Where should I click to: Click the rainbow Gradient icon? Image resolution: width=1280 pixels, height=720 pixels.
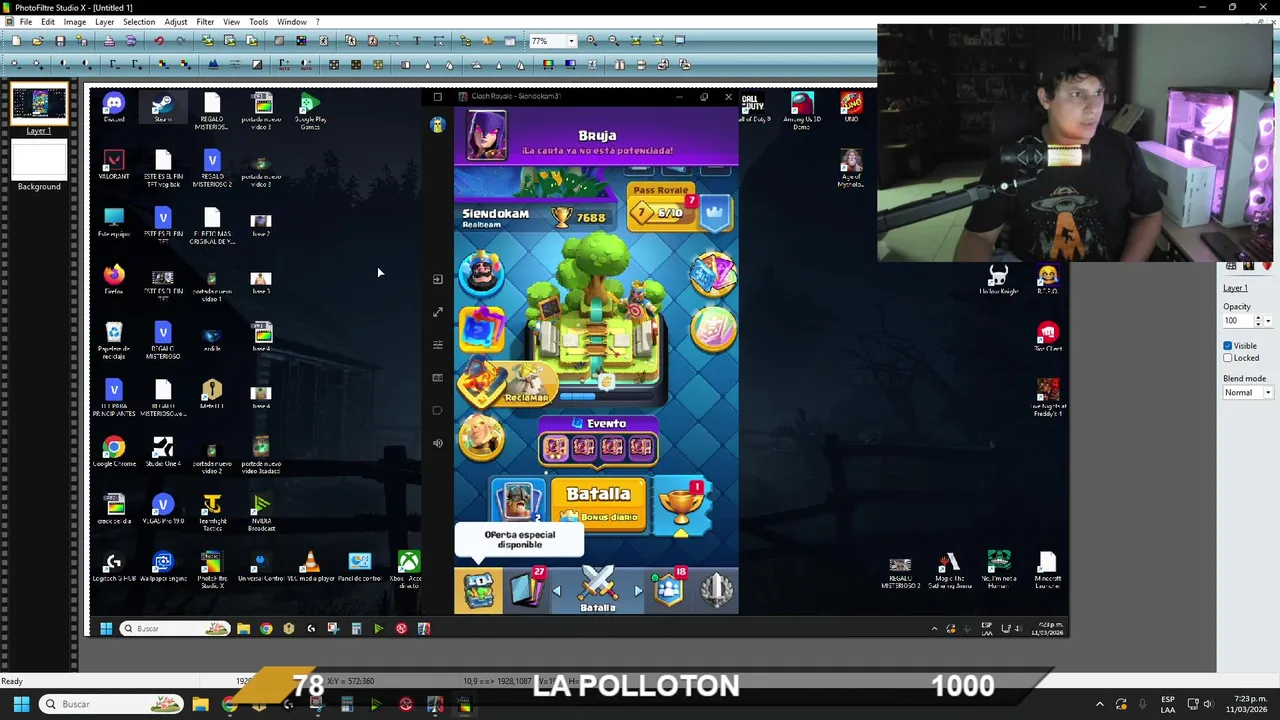[x=547, y=64]
